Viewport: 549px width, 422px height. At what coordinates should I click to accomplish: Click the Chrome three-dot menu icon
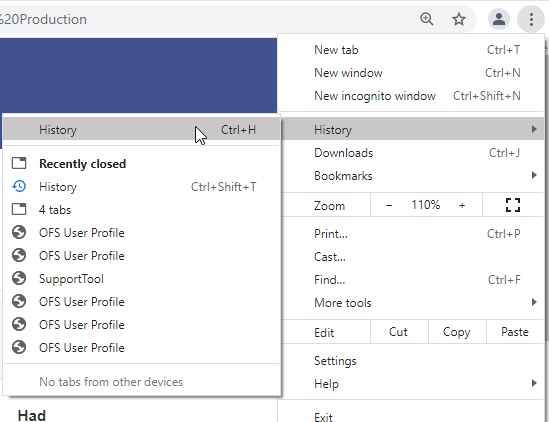(531, 19)
